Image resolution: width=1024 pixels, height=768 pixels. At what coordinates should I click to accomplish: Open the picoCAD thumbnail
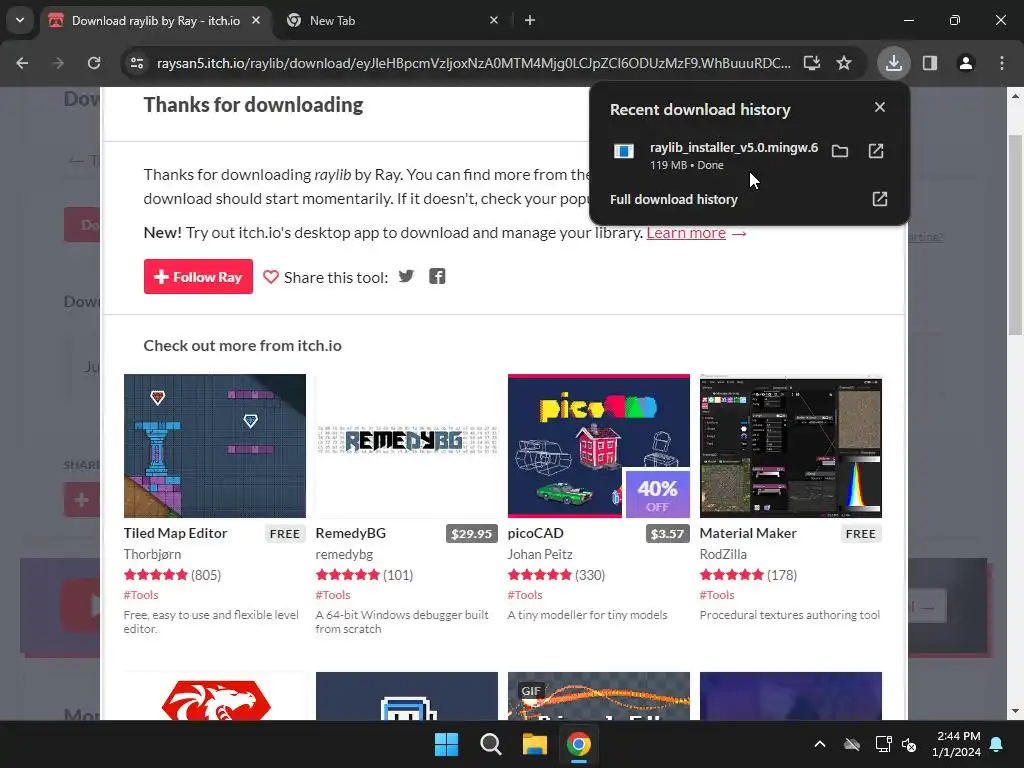click(x=599, y=446)
